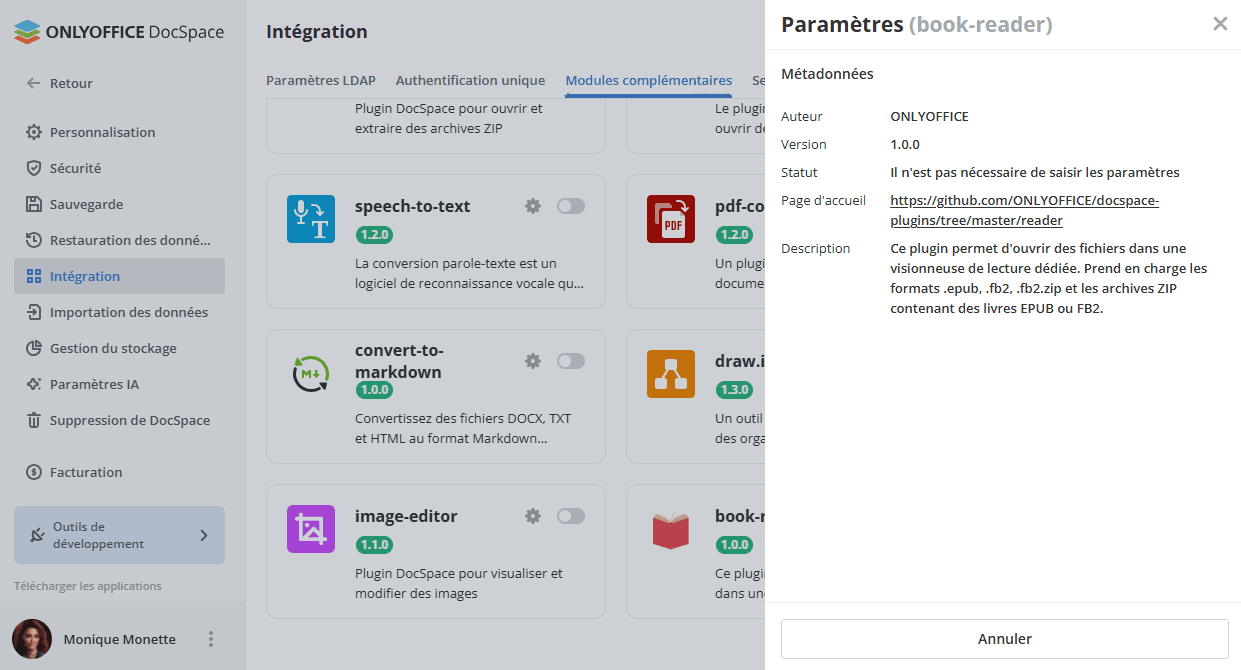Image resolution: width=1241 pixels, height=670 pixels.
Task: Click the book-reader red book icon
Action: (671, 529)
